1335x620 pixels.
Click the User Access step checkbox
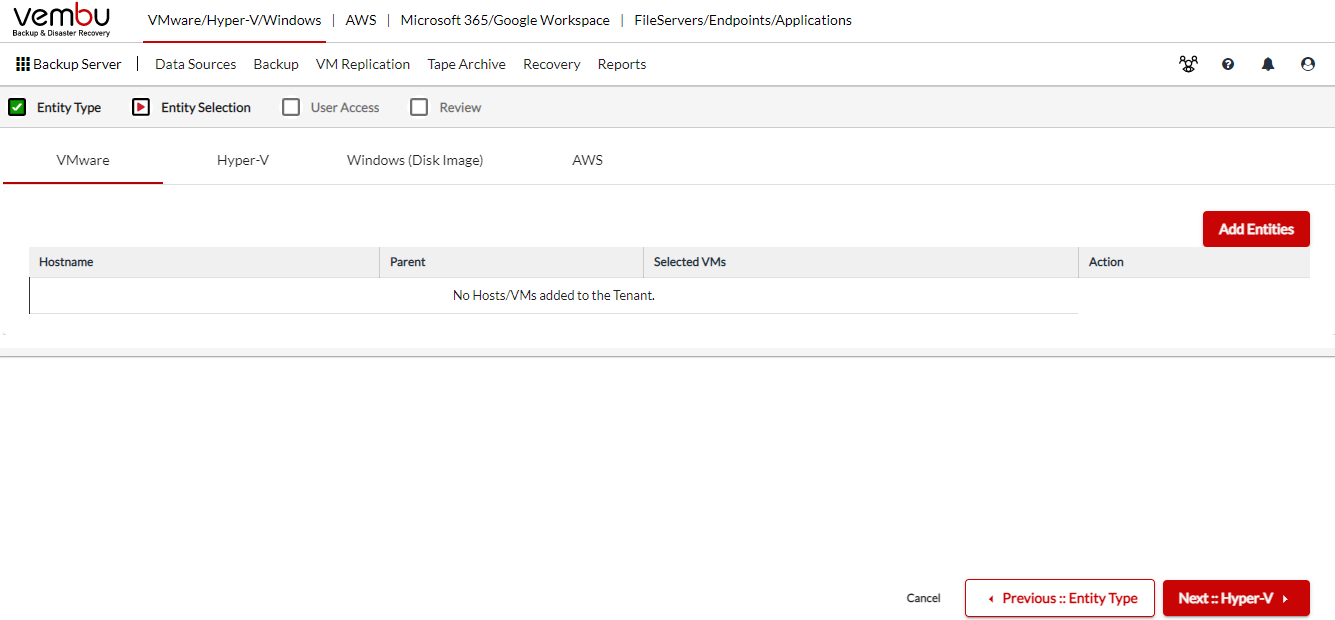pyautogui.click(x=291, y=107)
